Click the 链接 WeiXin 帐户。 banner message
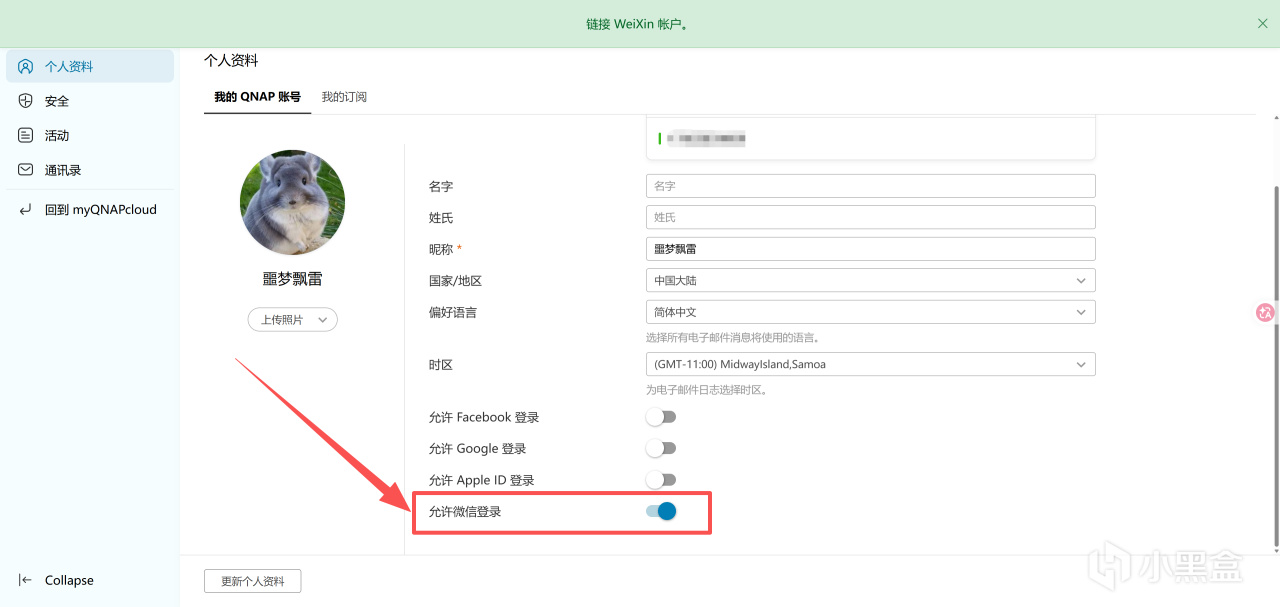This screenshot has height=607, width=1280. 637,24
